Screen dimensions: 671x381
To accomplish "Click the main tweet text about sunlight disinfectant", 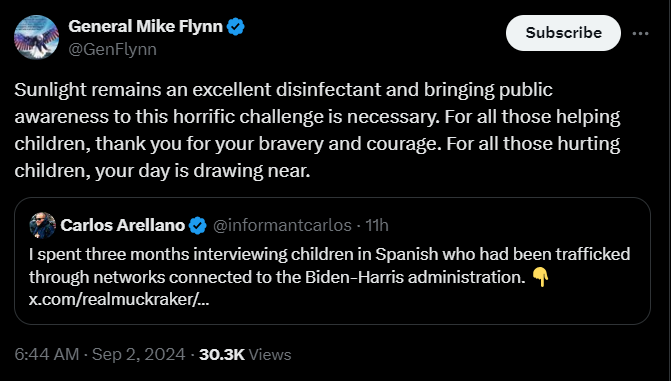I will 318,130.
